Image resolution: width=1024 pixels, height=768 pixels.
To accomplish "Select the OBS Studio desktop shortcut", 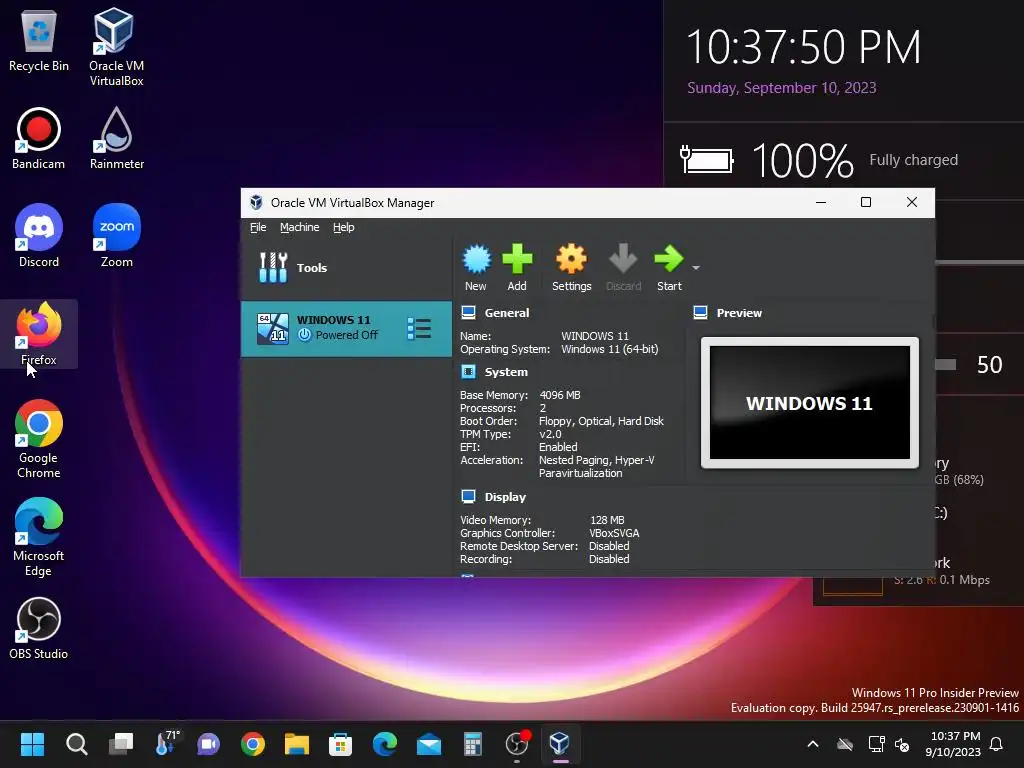I will pos(39,628).
